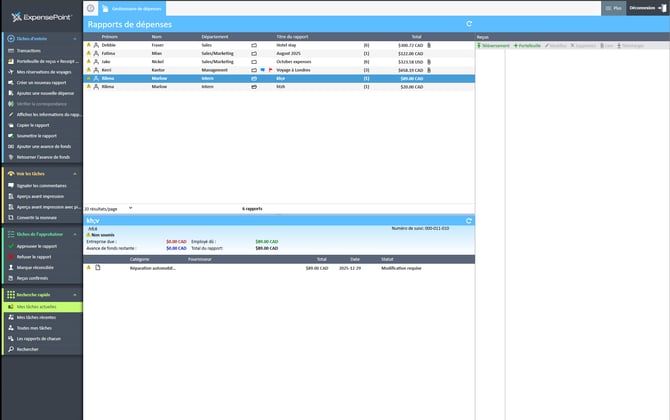This screenshot has width=670, height=420.
Task: Click 'Approuver le rapport' checkmark
Action: [x=8, y=246]
